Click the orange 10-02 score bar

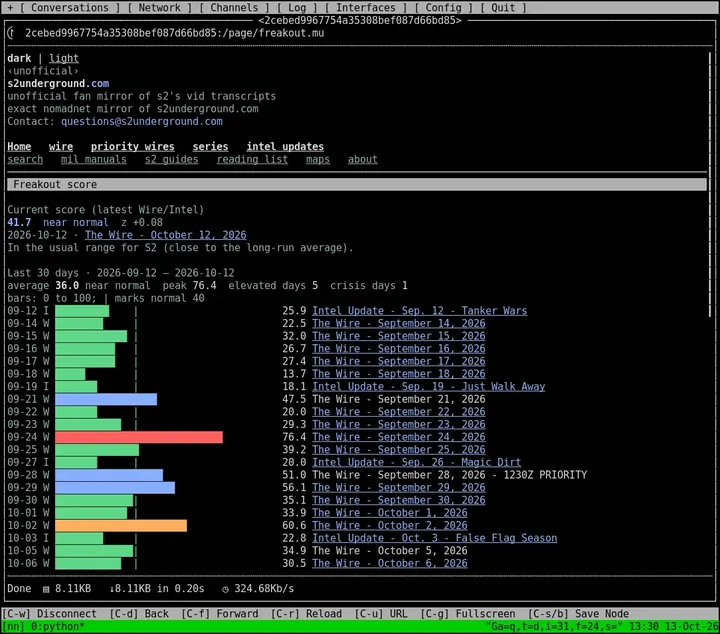121,525
